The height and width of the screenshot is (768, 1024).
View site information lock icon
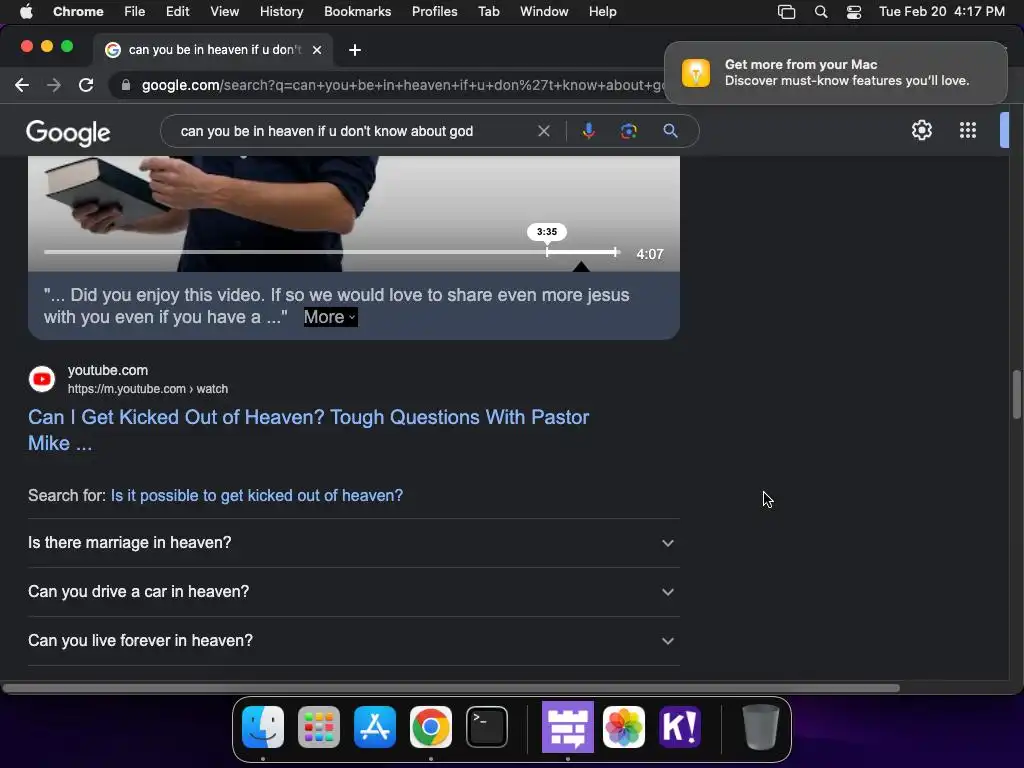click(x=126, y=85)
